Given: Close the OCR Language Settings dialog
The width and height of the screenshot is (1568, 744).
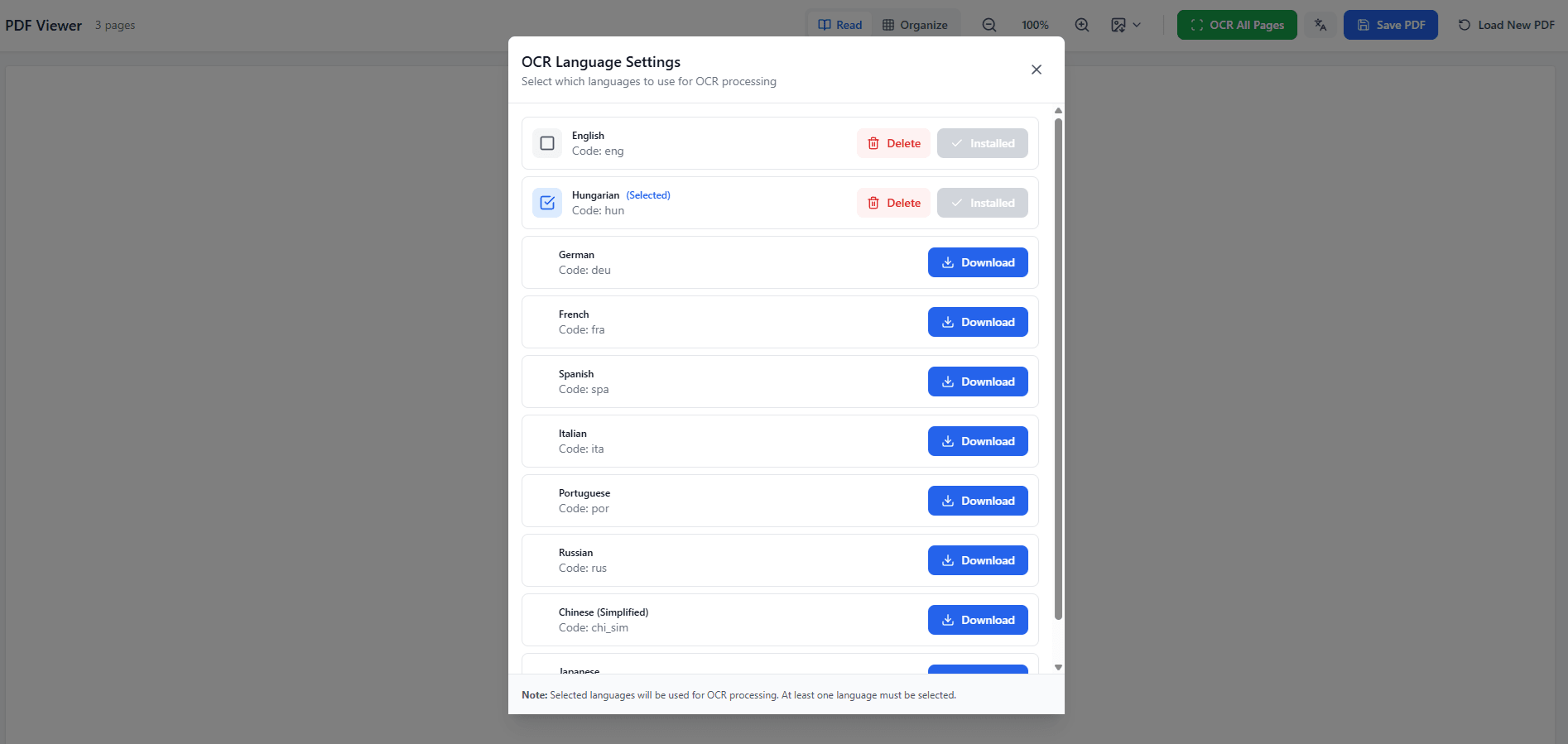Looking at the screenshot, I should coord(1036,70).
